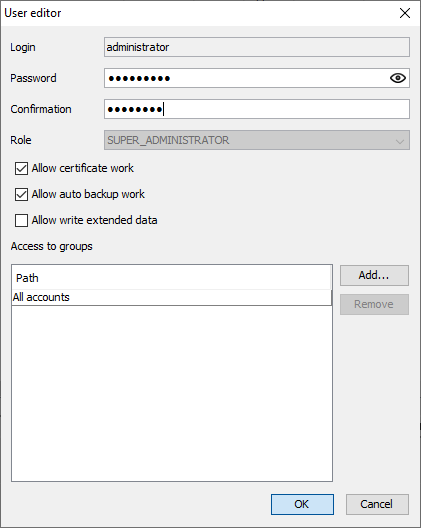The height and width of the screenshot is (528, 421).
Task: Click inside the Confirmation field
Action: (257, 109)
